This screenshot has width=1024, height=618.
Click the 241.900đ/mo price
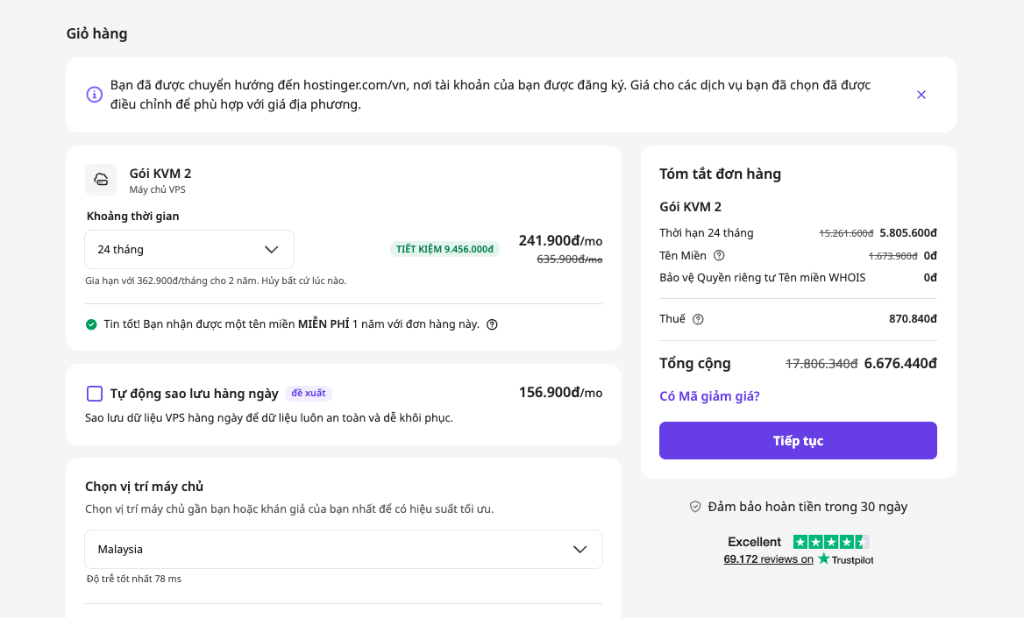coord(560,240)
